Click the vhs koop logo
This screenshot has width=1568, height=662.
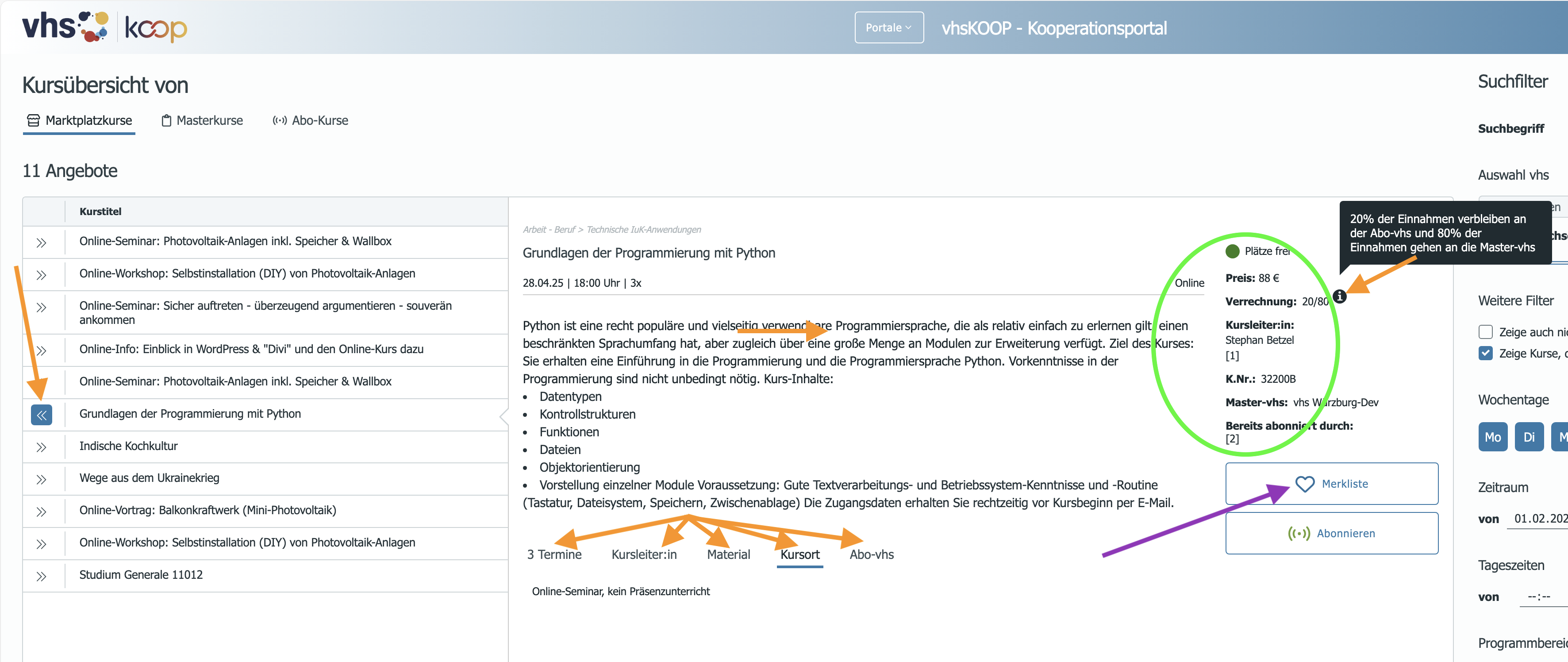point(105,27)
